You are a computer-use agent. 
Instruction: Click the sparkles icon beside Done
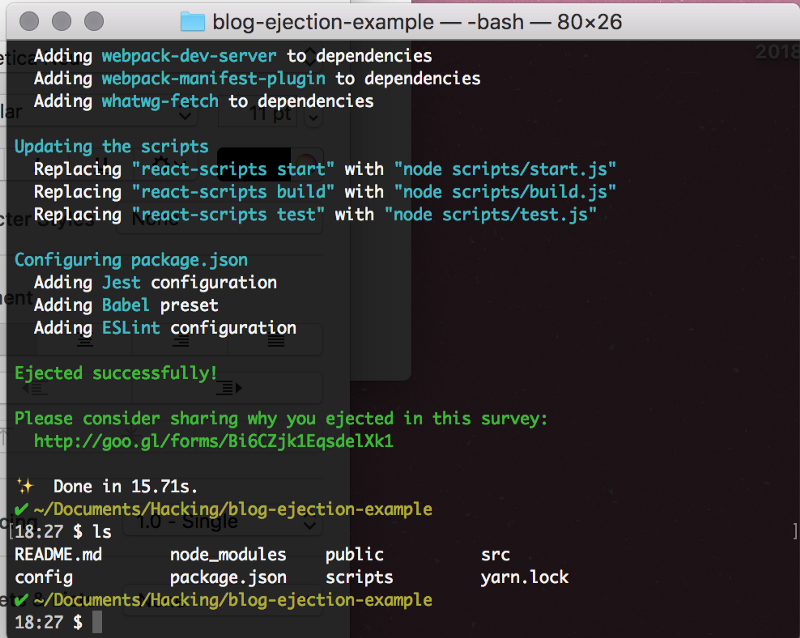click(25, 487)
